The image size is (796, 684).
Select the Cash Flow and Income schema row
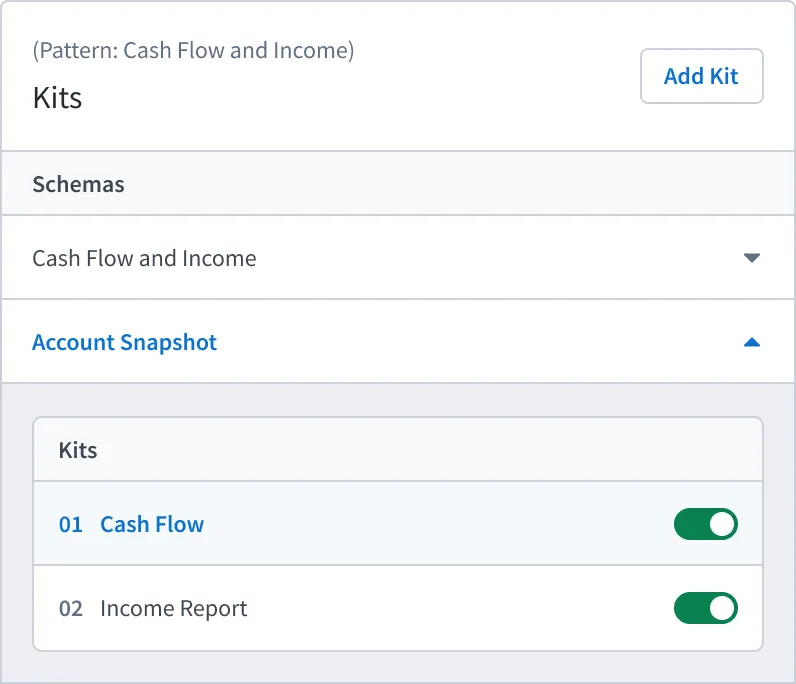coord(398,258)
